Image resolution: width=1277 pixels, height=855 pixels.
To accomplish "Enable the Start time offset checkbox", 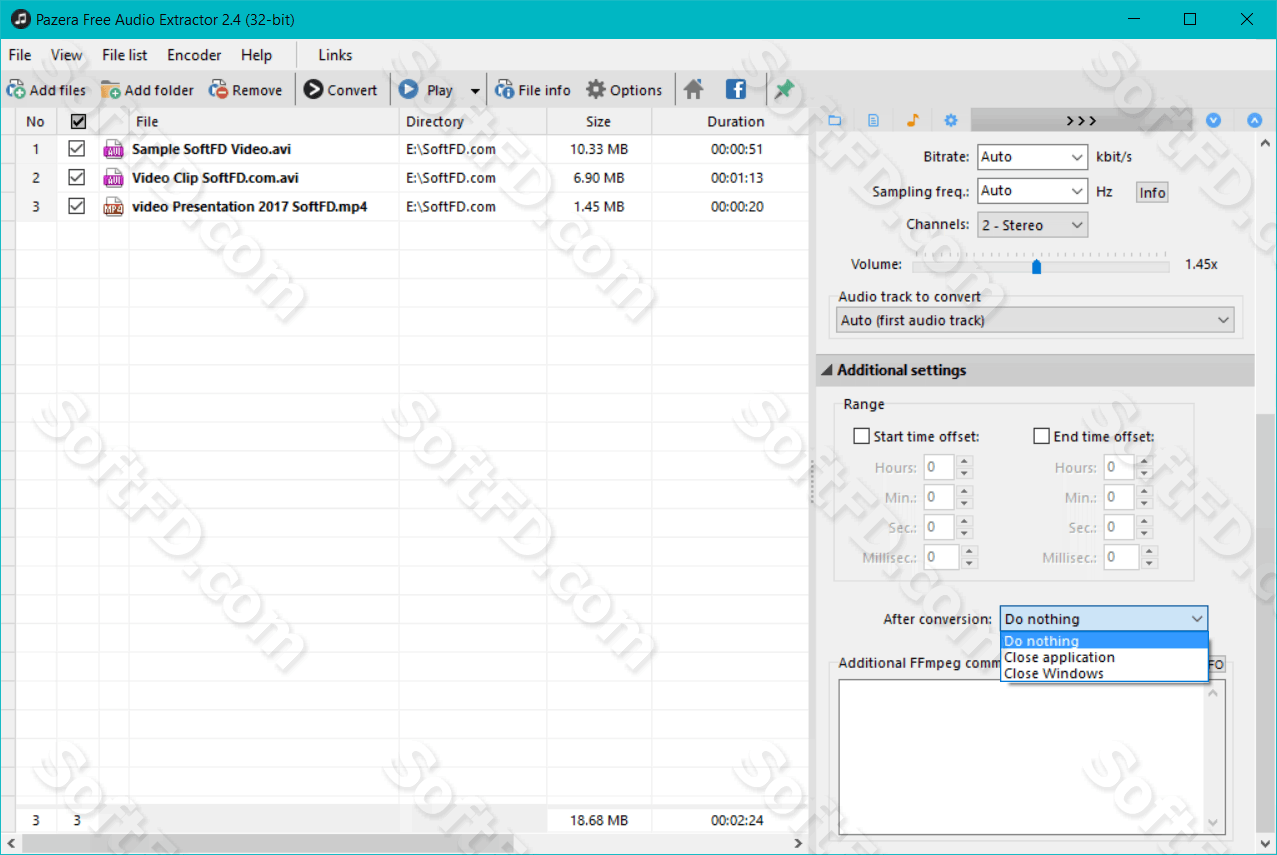I will 861,436.
